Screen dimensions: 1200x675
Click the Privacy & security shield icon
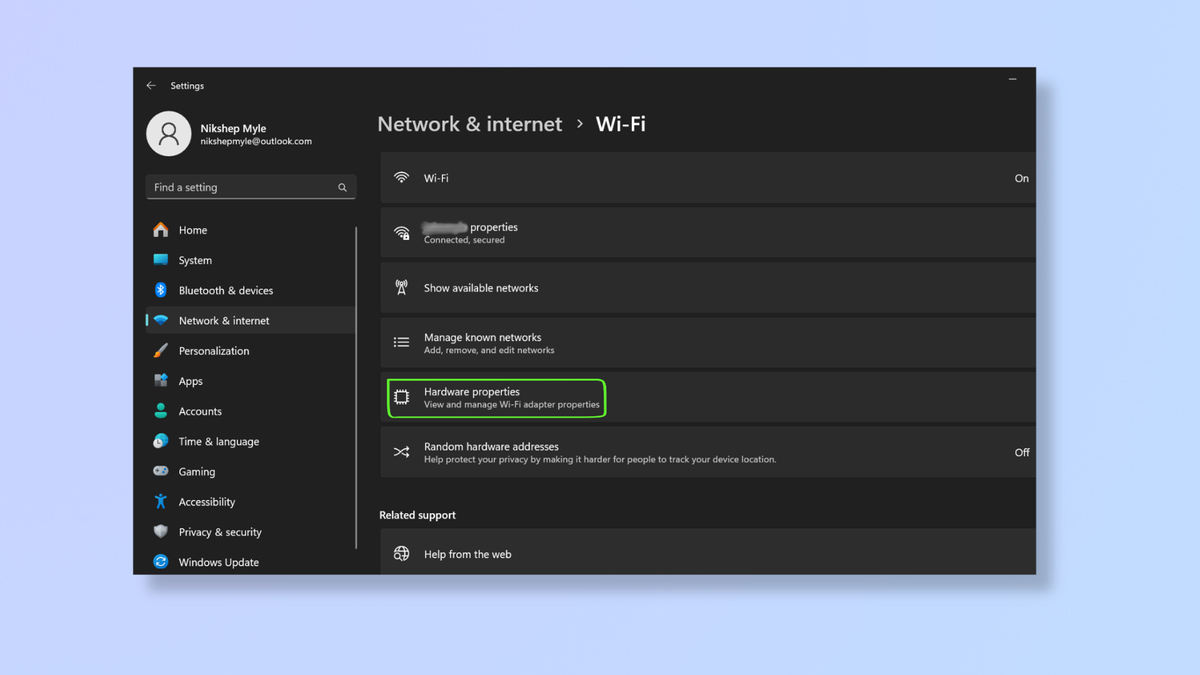coord(161,531)
